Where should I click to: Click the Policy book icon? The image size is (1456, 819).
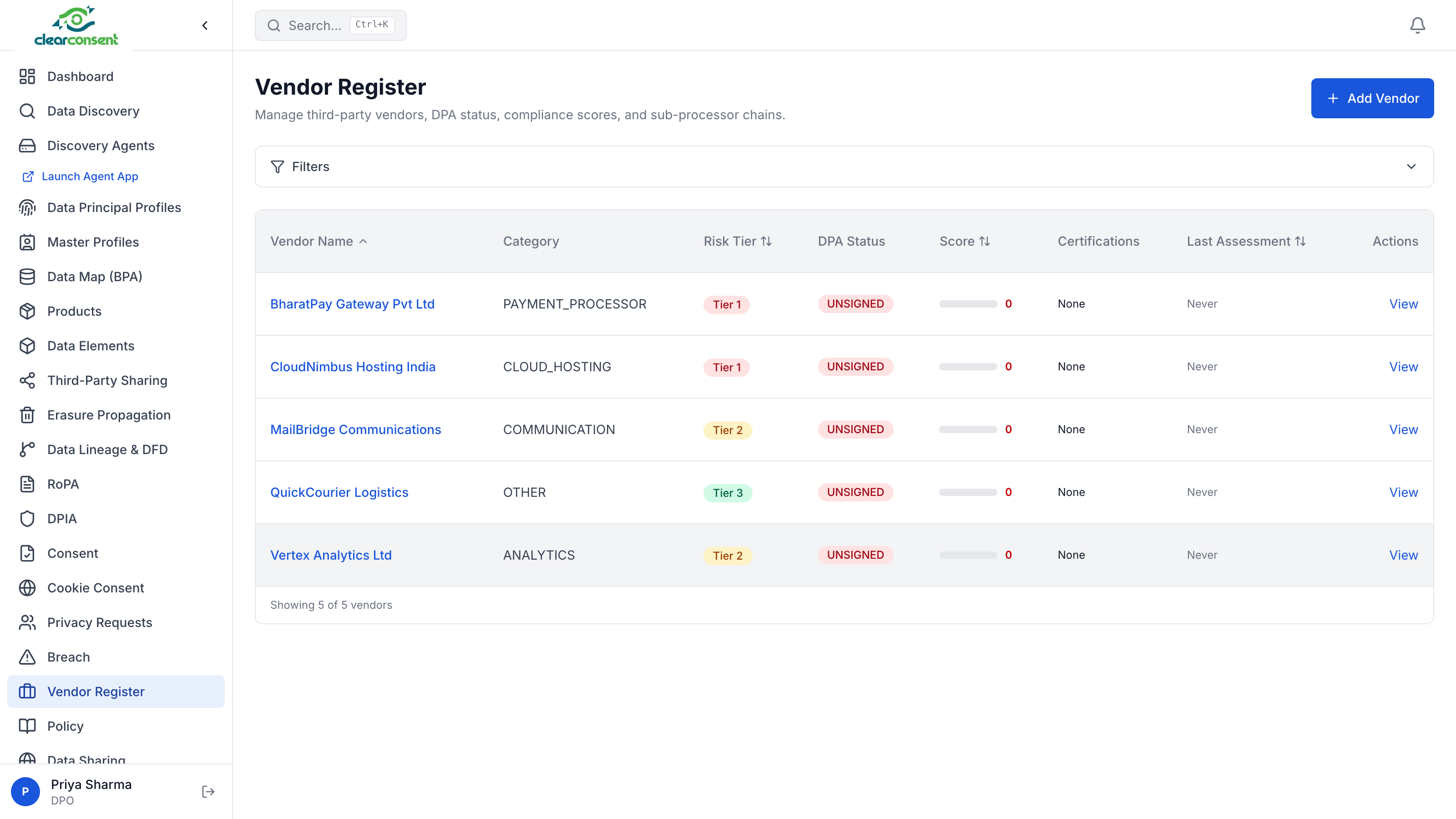click(27, 726)
